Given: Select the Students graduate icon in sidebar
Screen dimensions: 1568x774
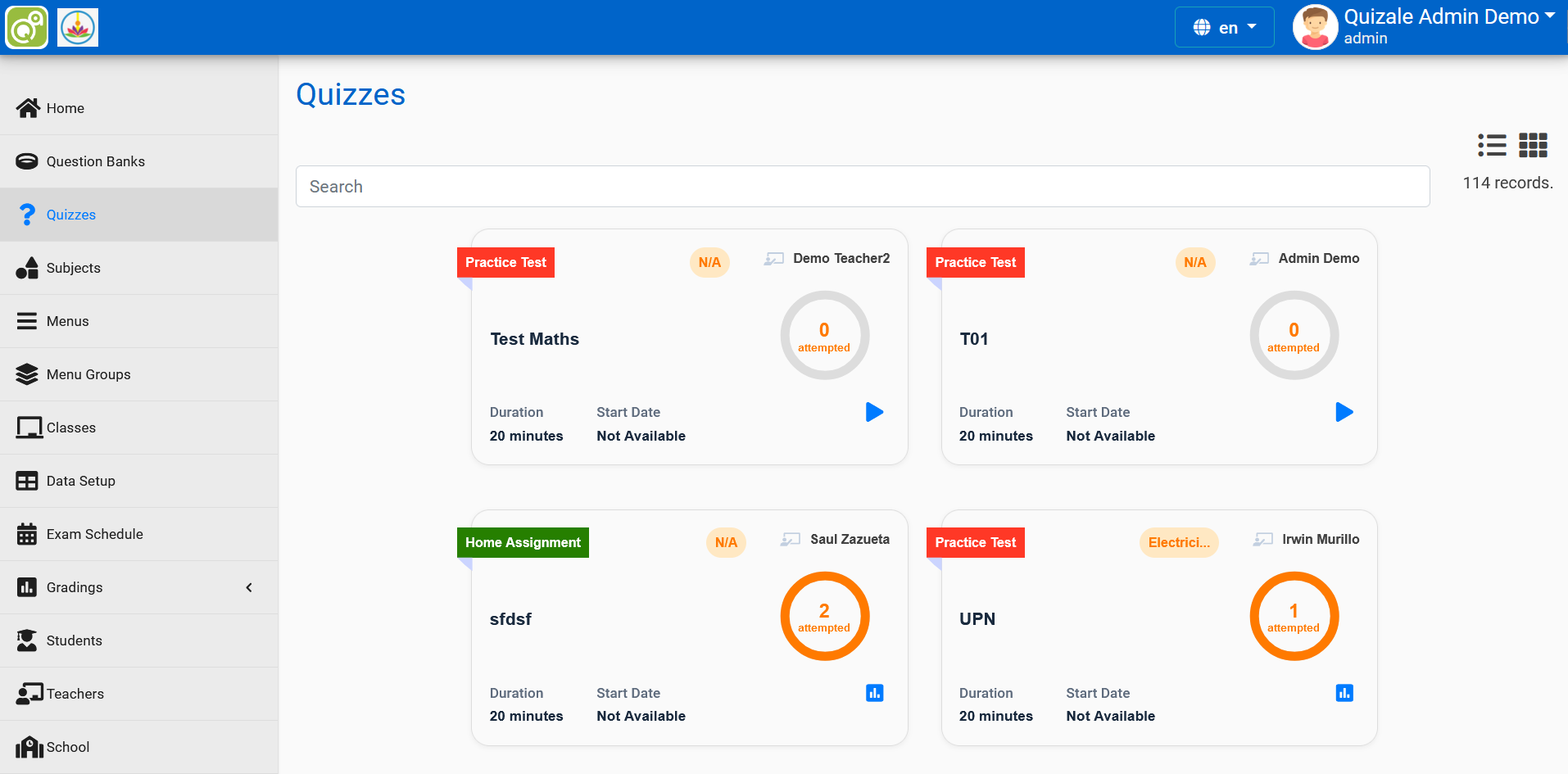Looking at the screenshot, I should [27, 640].
